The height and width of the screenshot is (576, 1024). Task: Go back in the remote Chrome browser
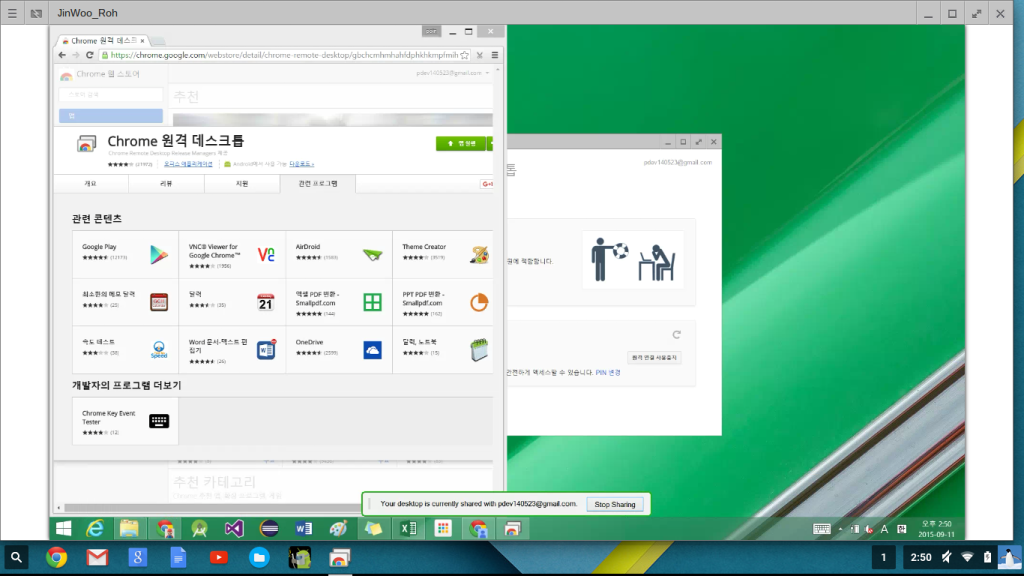tap(62, 56)
